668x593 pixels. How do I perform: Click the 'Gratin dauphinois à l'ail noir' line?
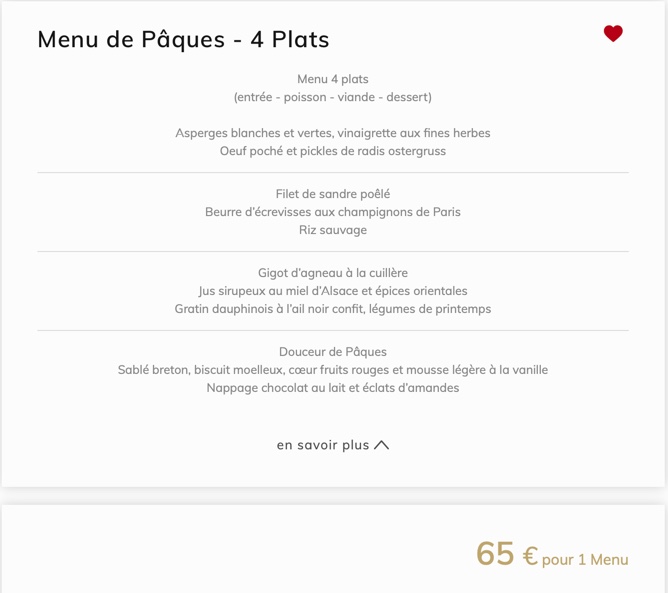coord(333,309)
